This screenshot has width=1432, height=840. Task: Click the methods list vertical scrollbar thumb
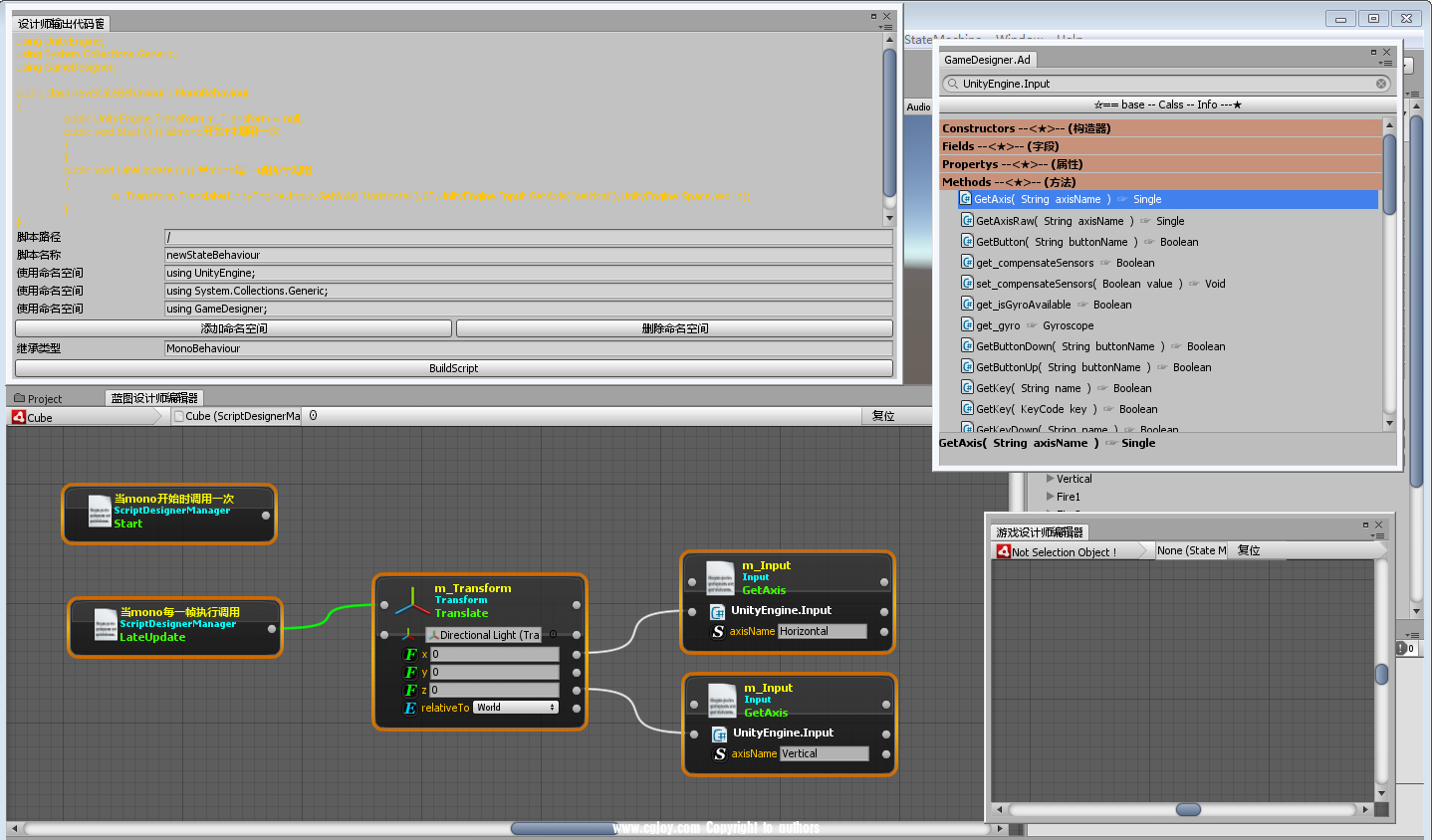tap(1389, 175)
